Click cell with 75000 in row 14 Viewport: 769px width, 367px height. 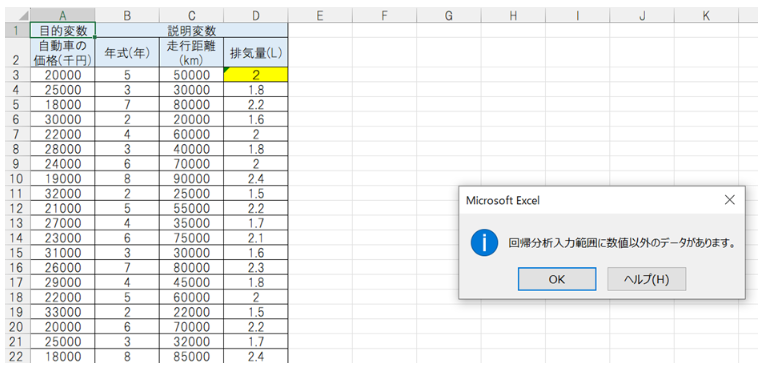(191, 238)
